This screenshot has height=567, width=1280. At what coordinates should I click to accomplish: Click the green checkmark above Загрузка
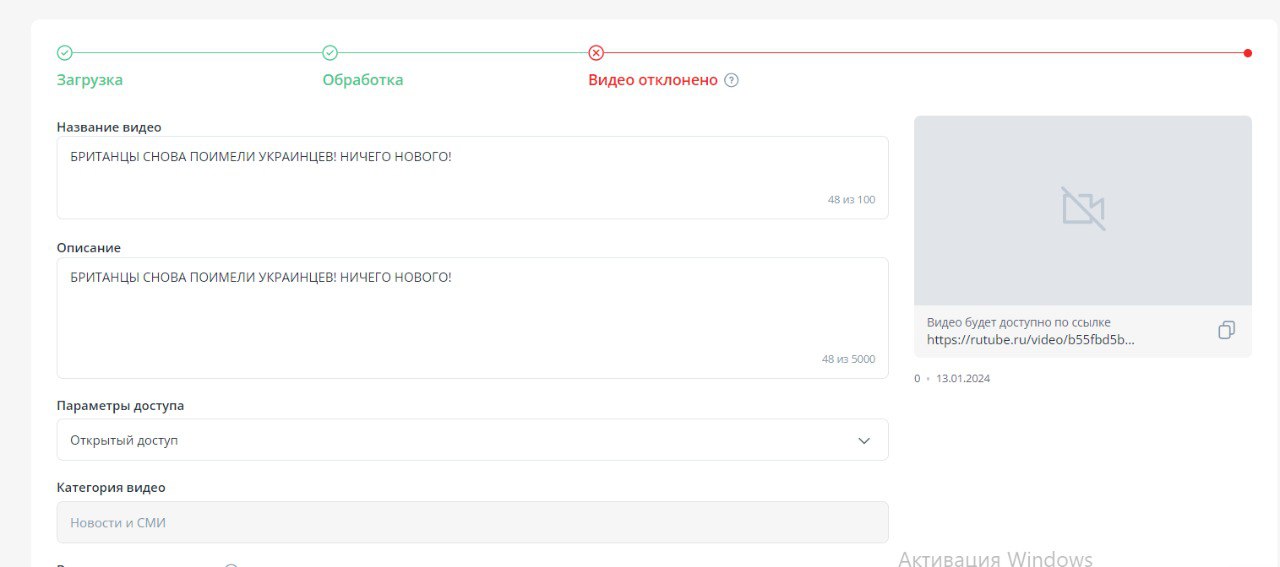[64, 53]
